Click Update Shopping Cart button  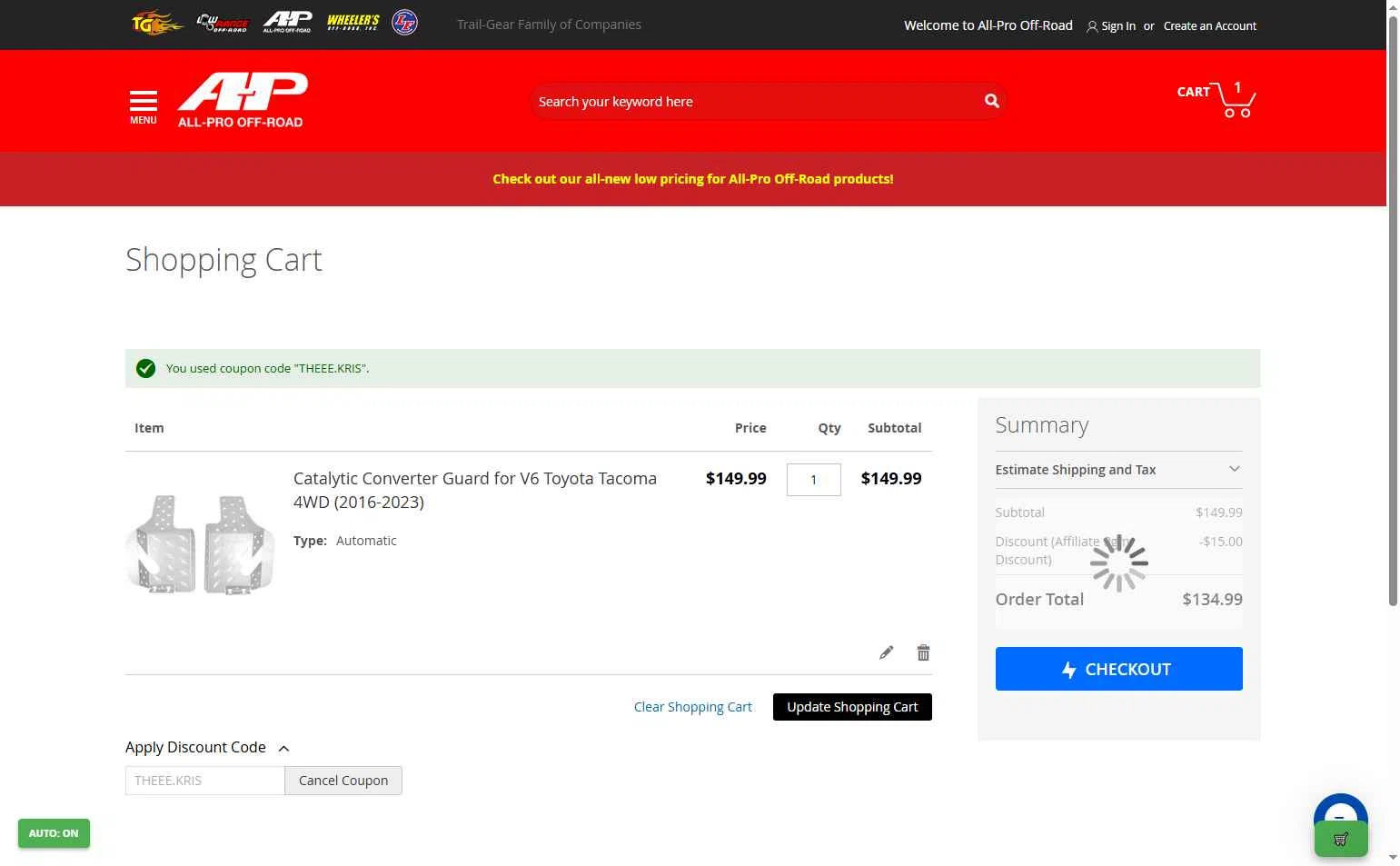(x=852, y=707)
